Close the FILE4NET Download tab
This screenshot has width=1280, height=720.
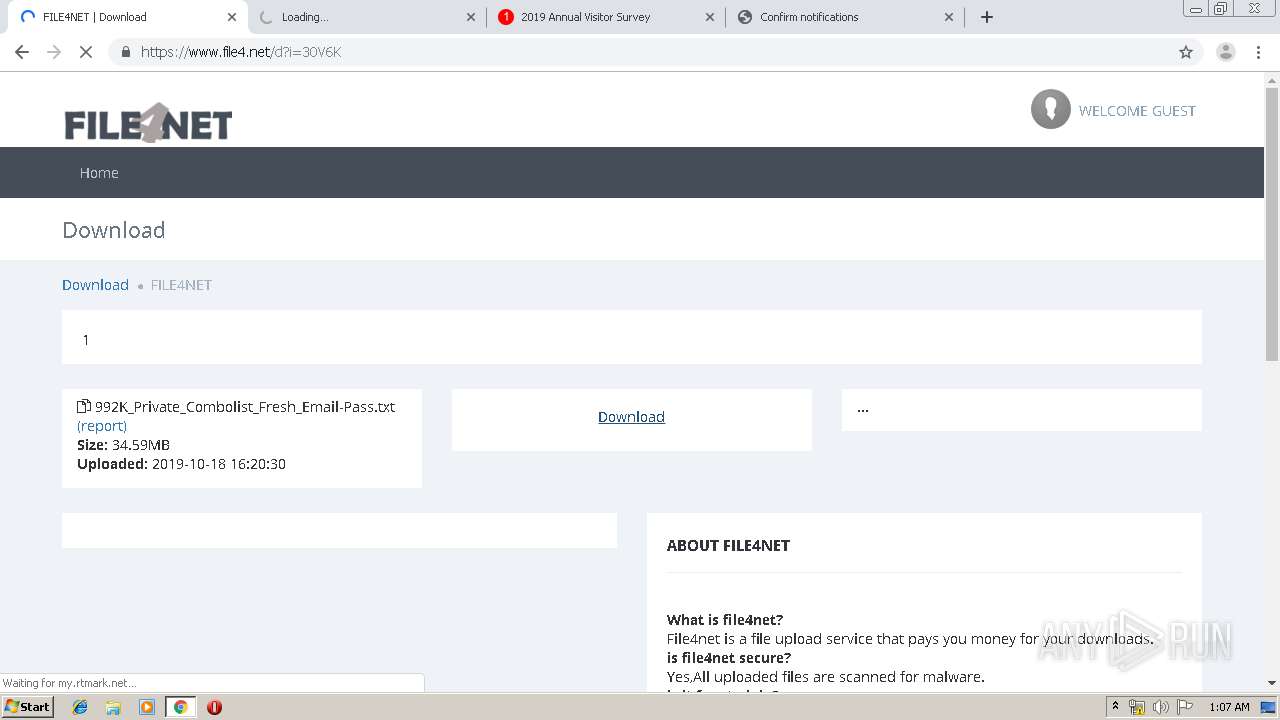232,17
